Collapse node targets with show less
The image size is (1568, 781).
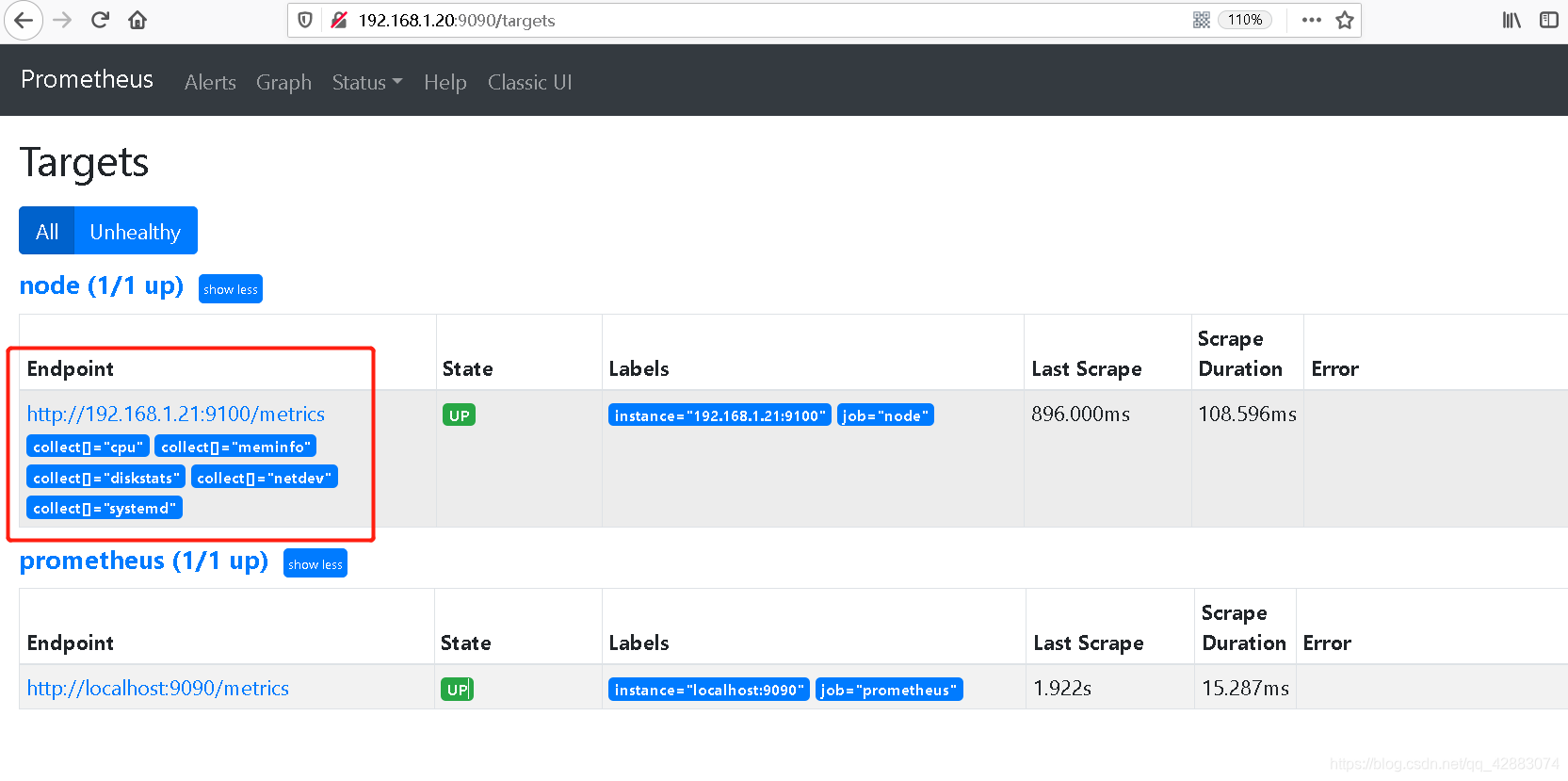tap(231, 289)
